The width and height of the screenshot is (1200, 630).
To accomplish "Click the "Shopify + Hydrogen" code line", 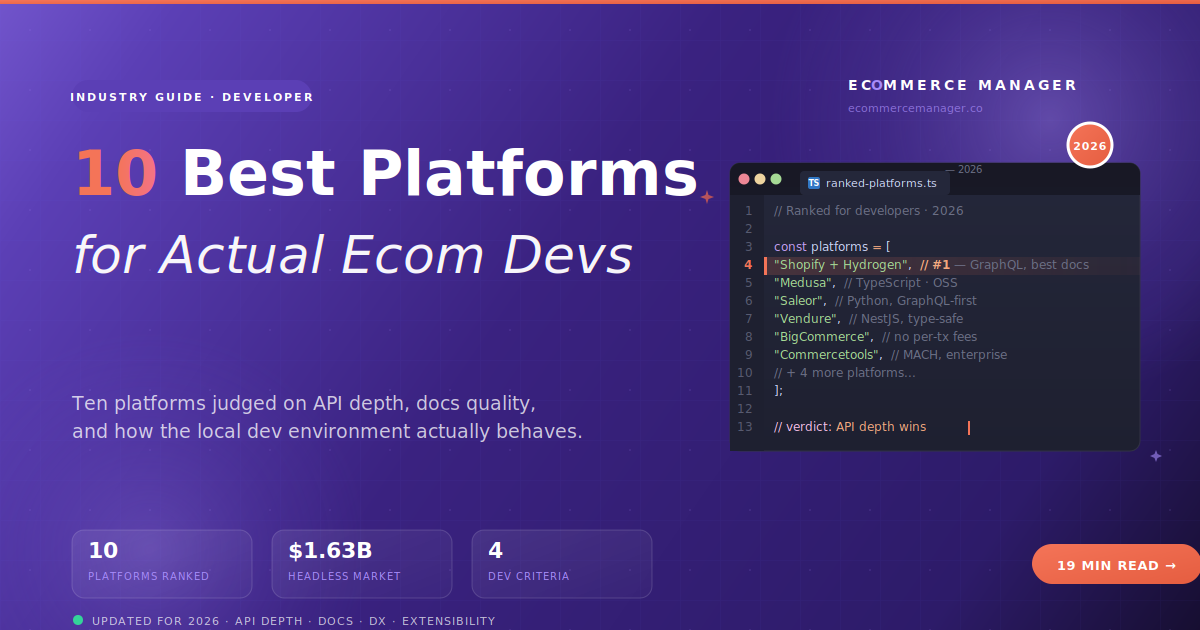I will pyautogui.click(x=931, y=265).
